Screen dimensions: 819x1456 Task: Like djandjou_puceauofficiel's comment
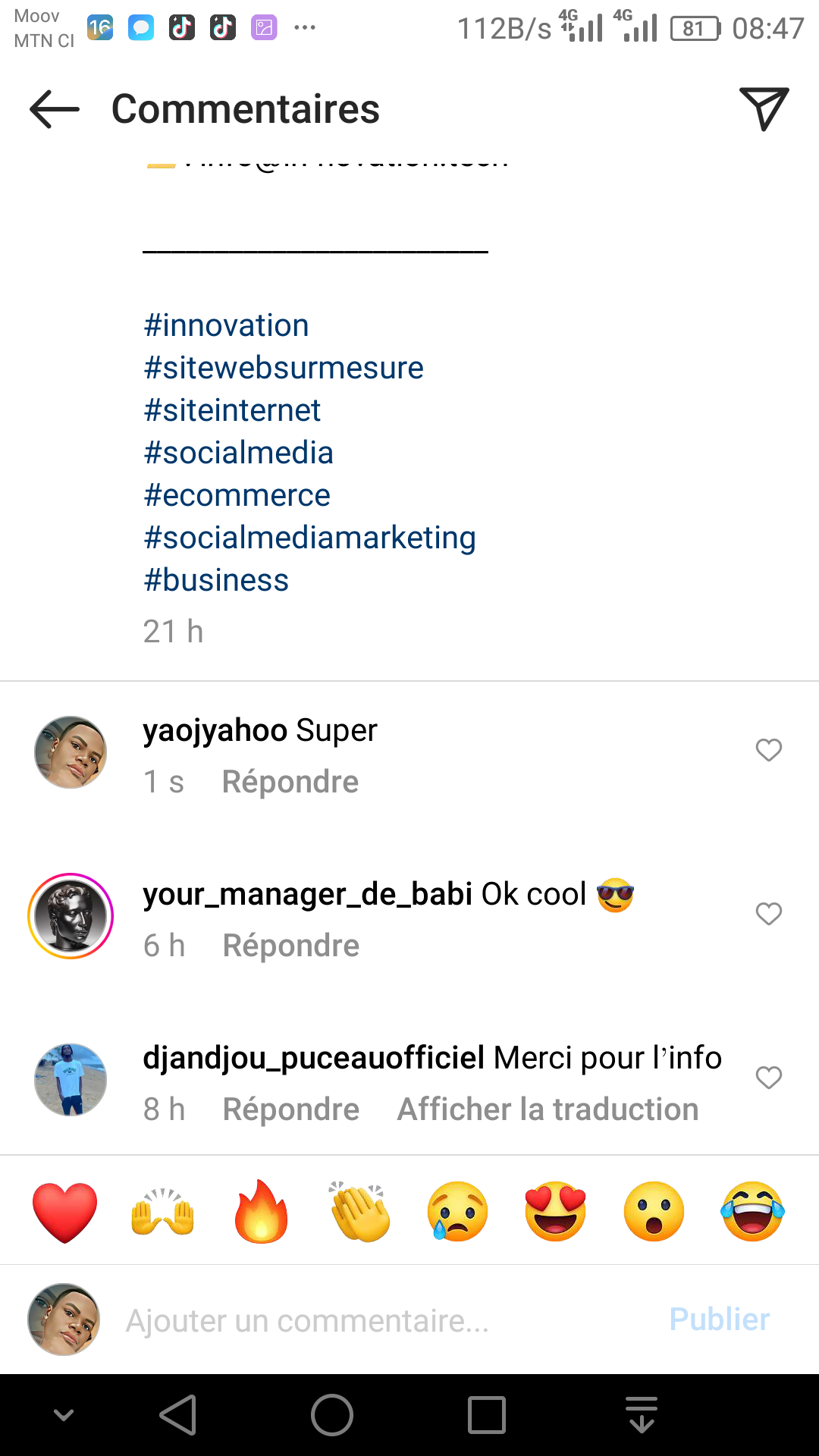pyautogui.click(x=768, y=1078)
